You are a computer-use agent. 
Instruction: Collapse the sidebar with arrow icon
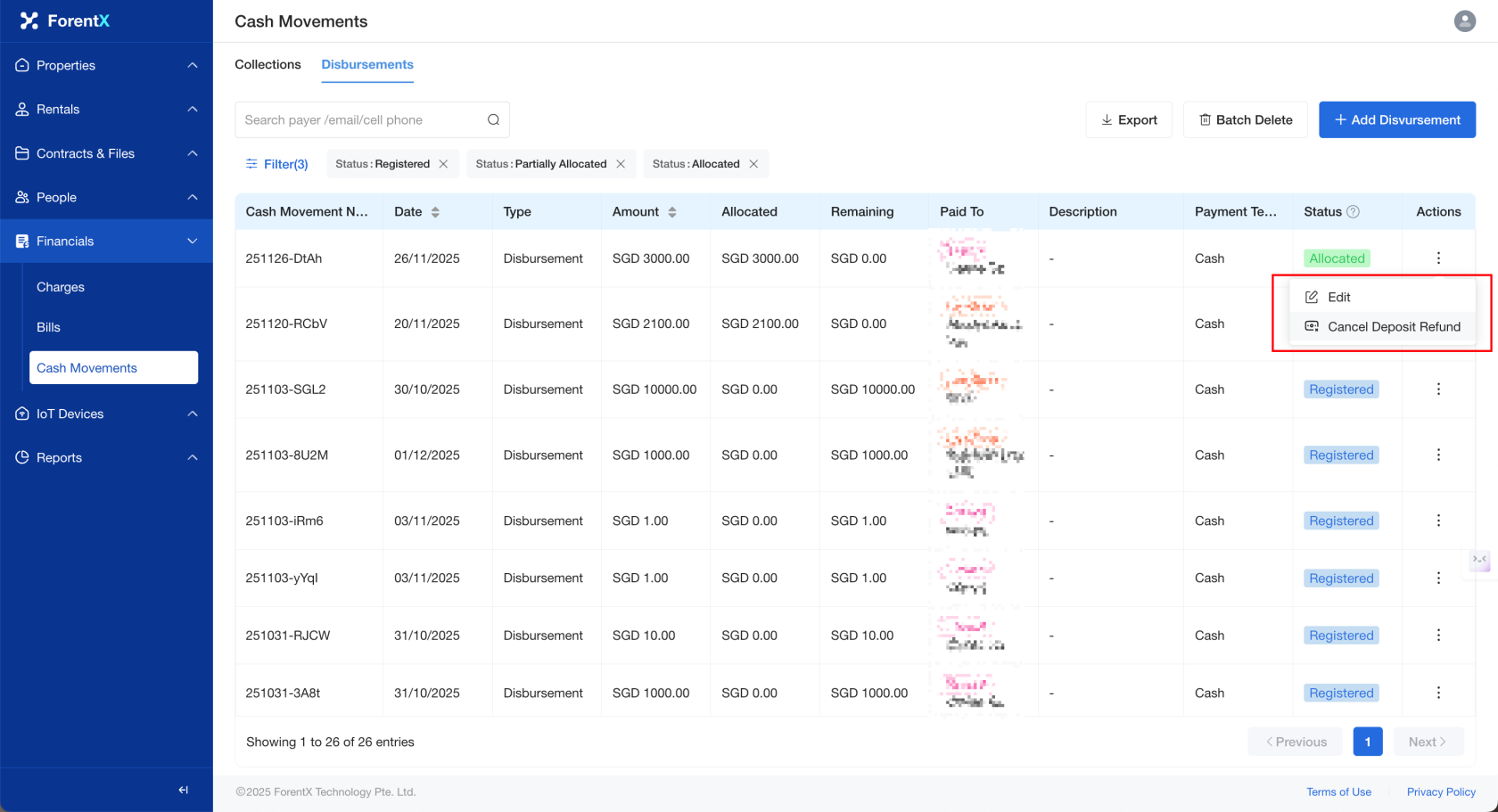click(x=183, y=790)
